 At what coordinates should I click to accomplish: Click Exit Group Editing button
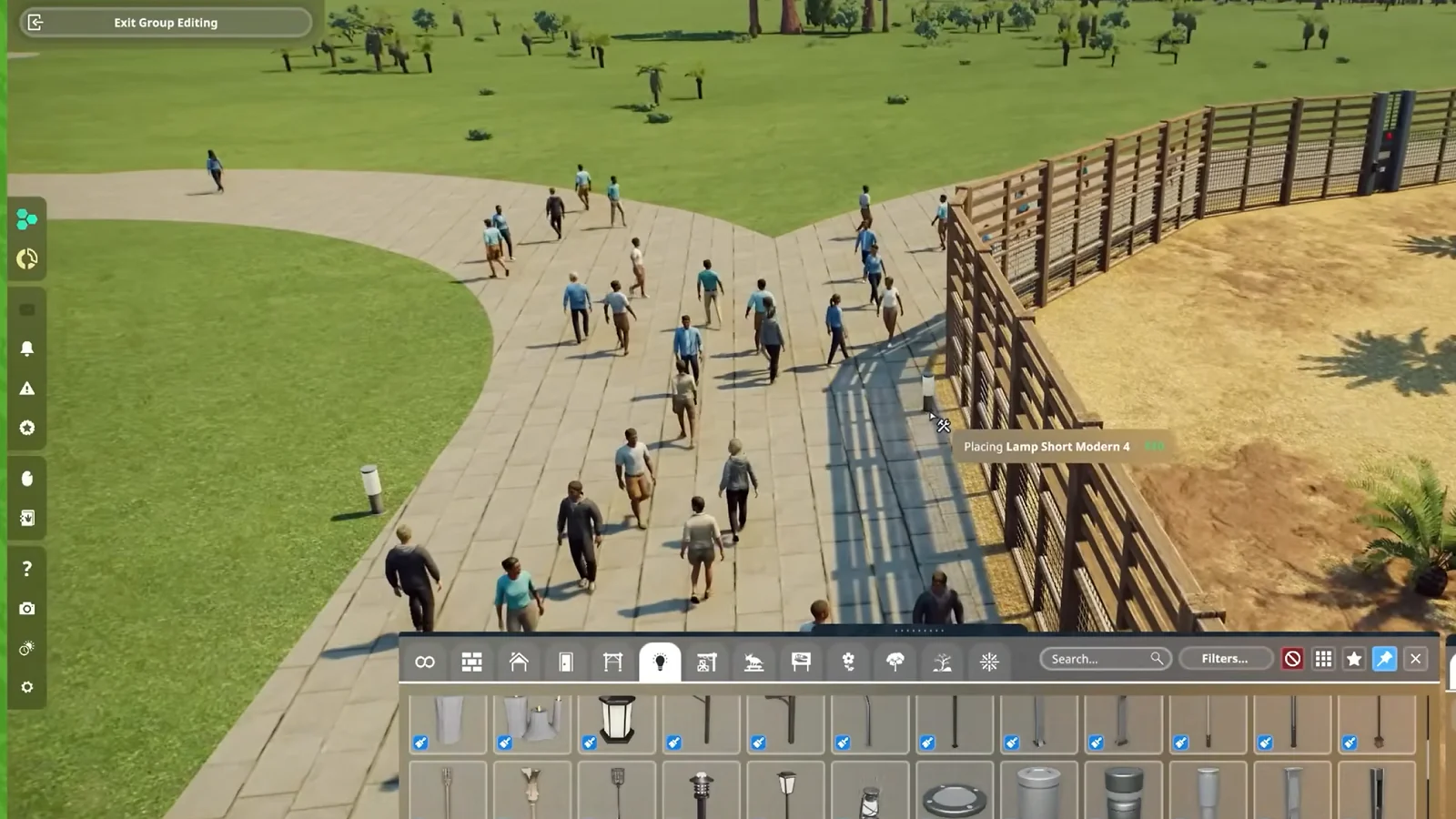tap(166, 22)
